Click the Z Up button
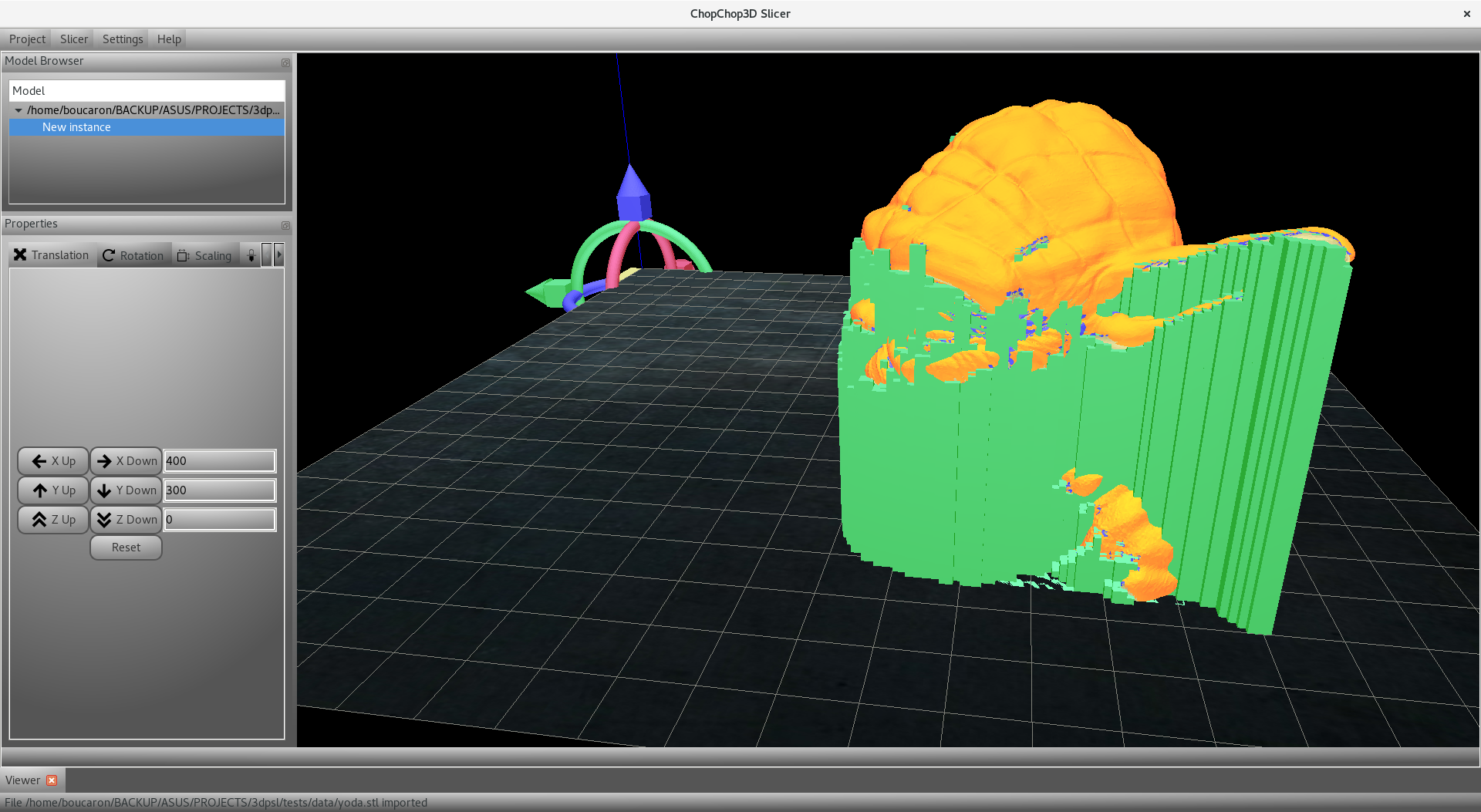 click(x=53, y=520)
